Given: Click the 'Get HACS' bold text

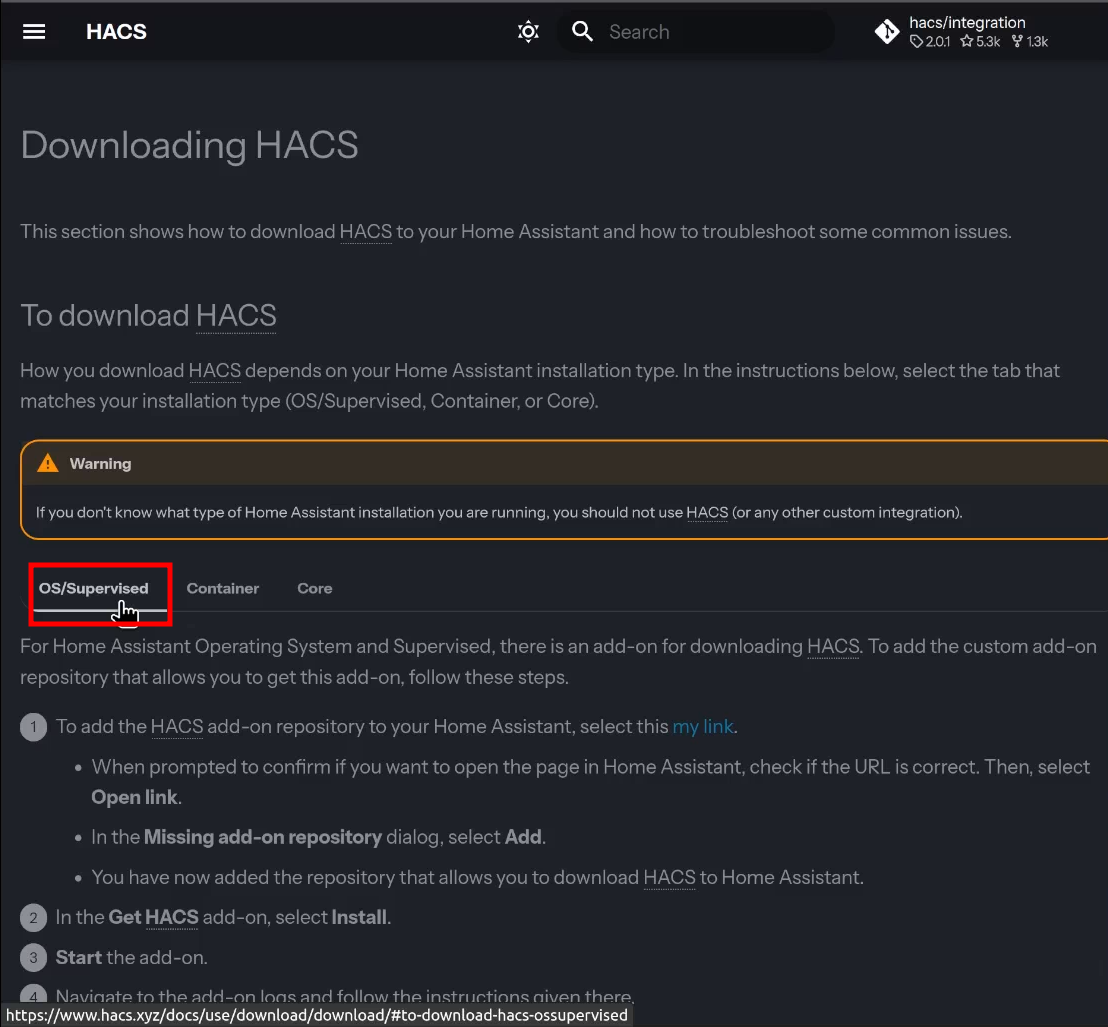Looking at the screenshot, I should click(153, 917).
